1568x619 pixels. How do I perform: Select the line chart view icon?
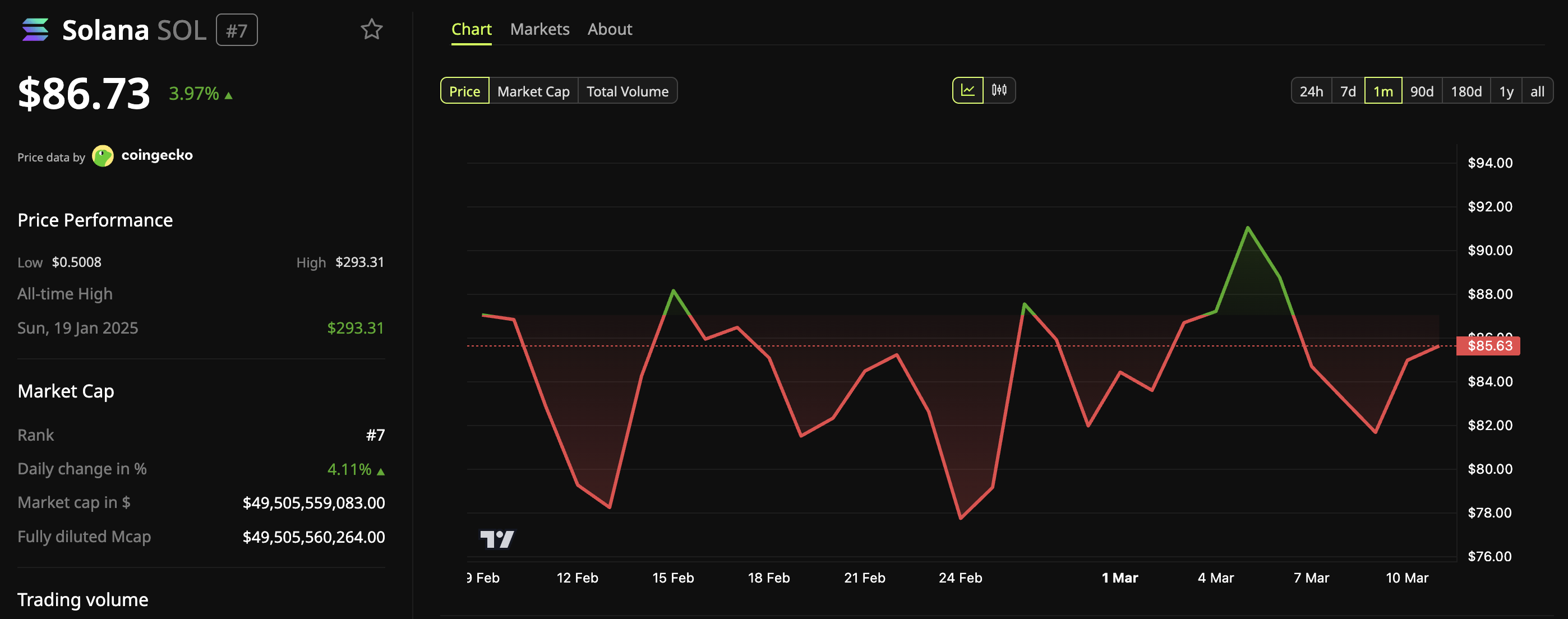969,90
